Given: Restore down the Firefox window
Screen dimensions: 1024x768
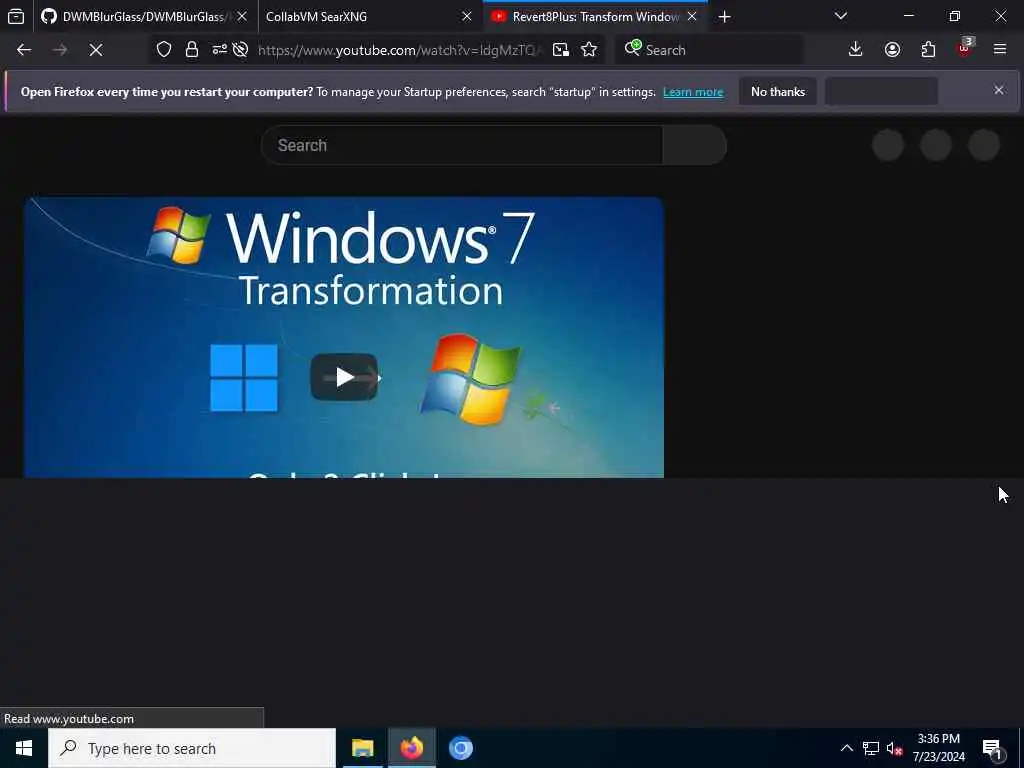Looking at the screenshot, I should click(955, 16).
